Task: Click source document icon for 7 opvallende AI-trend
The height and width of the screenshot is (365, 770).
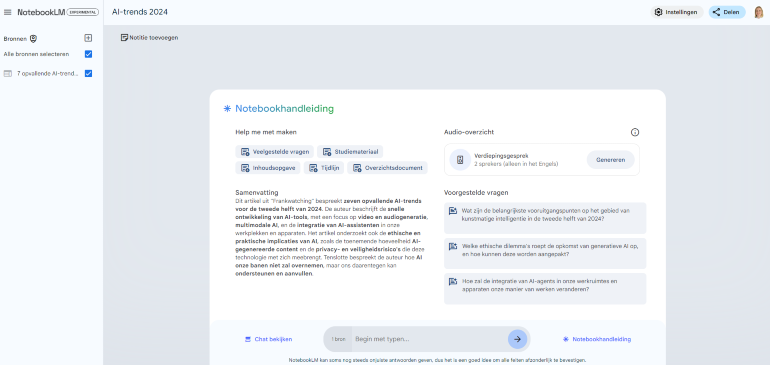Action: point(7,74)
